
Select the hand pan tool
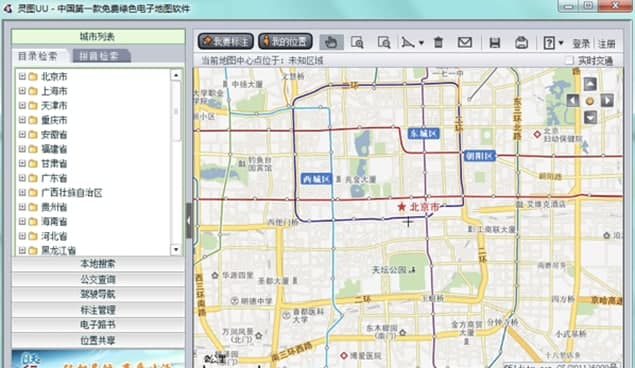(x=331, y=42)
